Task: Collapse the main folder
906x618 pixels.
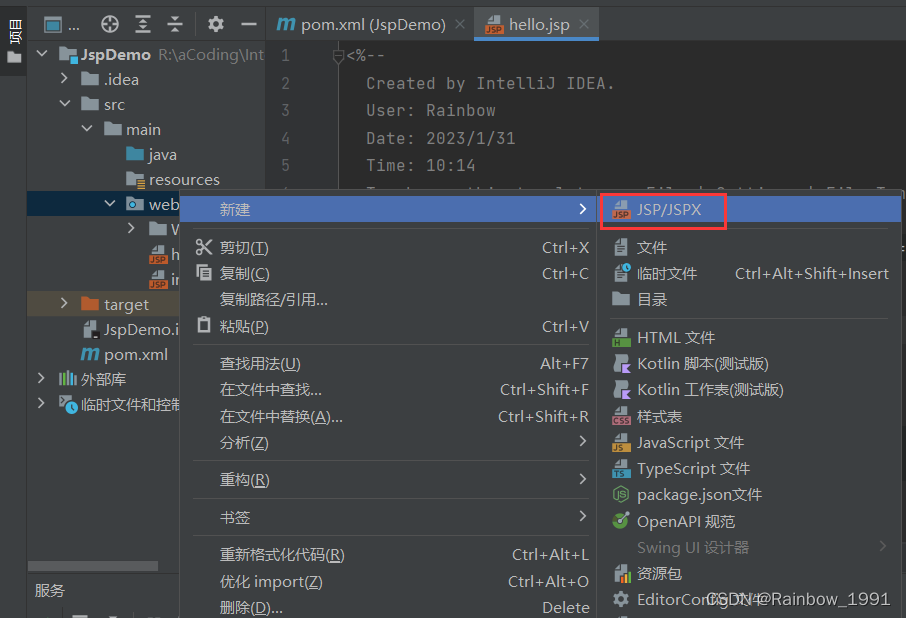Action: [x=87, y=128]
